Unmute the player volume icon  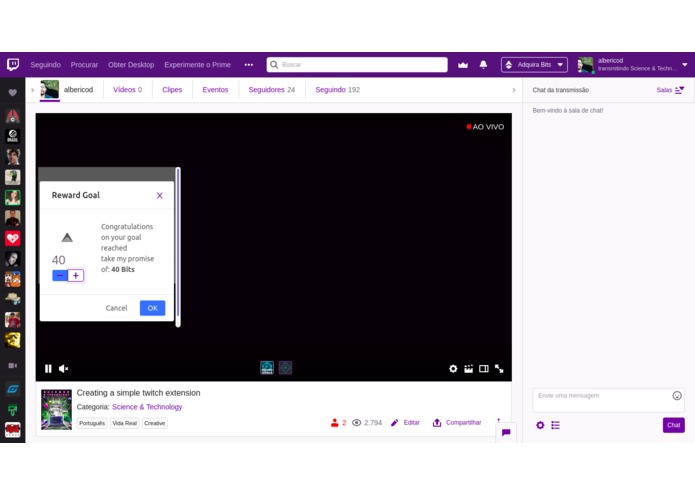coord(63,369)
